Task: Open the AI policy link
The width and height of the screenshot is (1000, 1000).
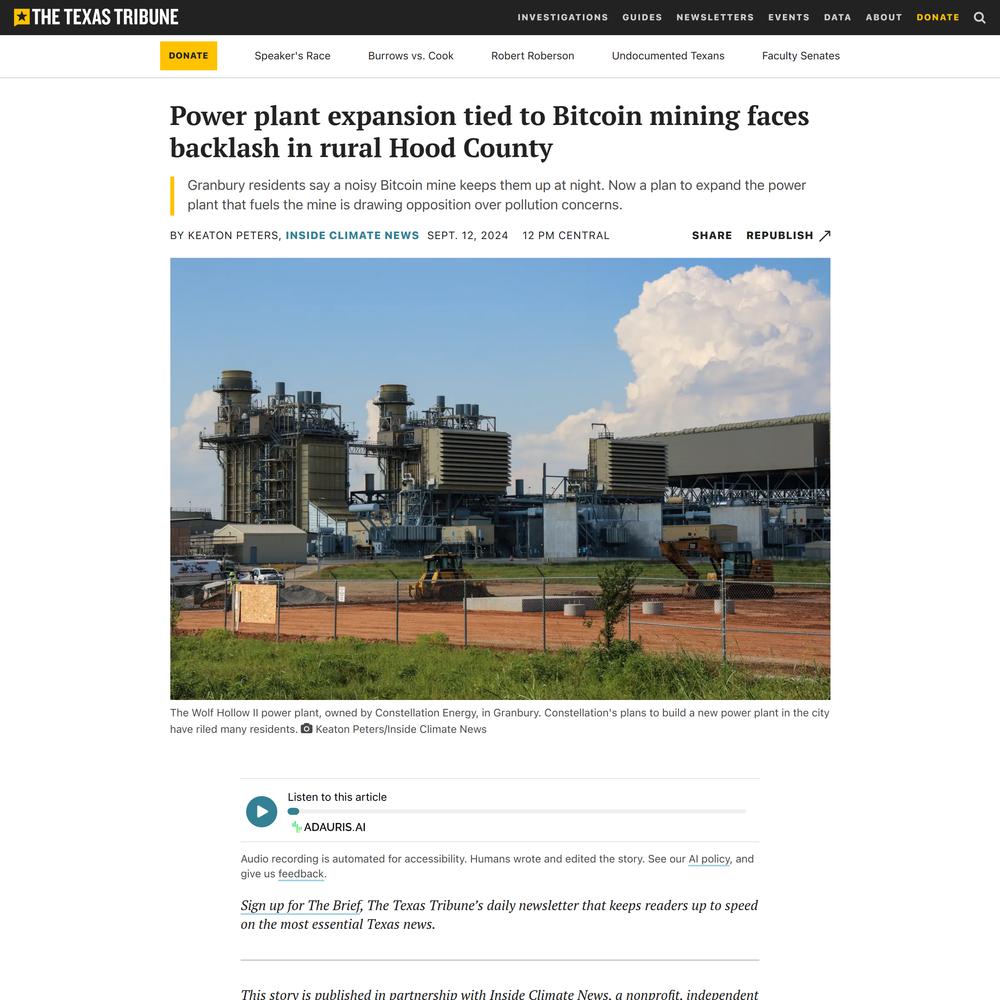Action: click(709, 859)
